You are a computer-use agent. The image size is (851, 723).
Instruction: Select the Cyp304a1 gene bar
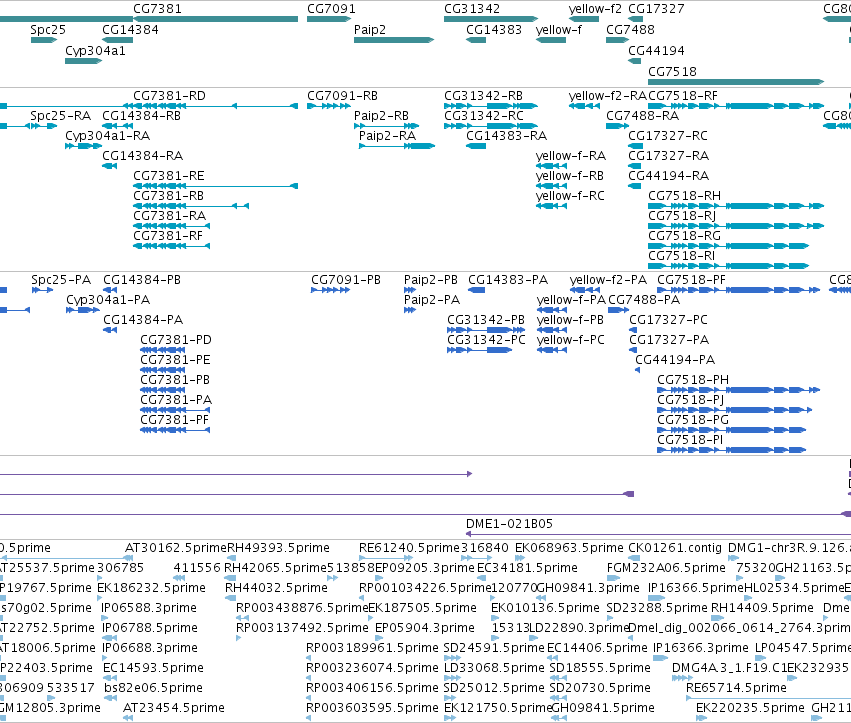click(83, 61)
